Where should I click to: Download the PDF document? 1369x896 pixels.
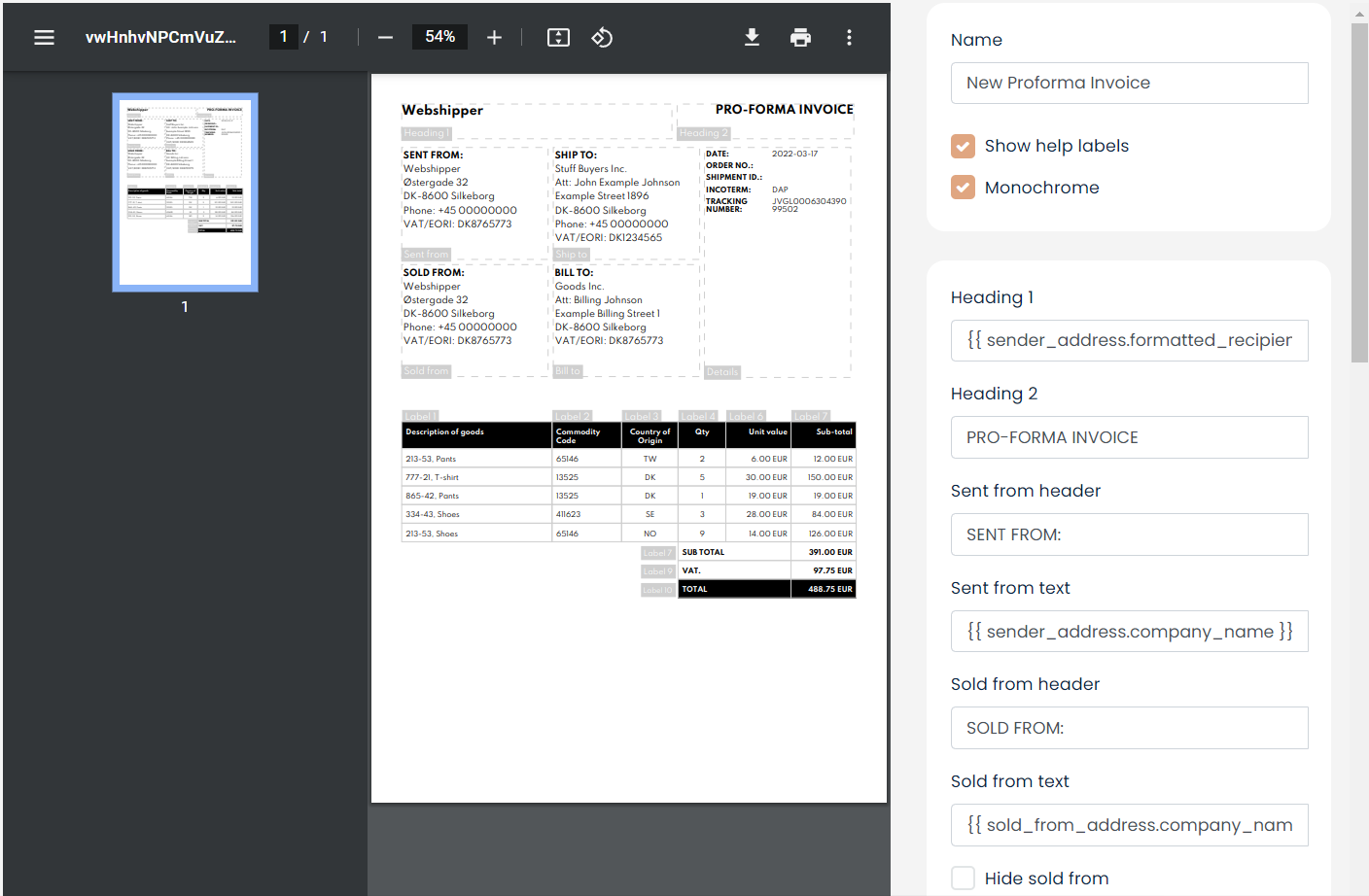pos(752,37)
